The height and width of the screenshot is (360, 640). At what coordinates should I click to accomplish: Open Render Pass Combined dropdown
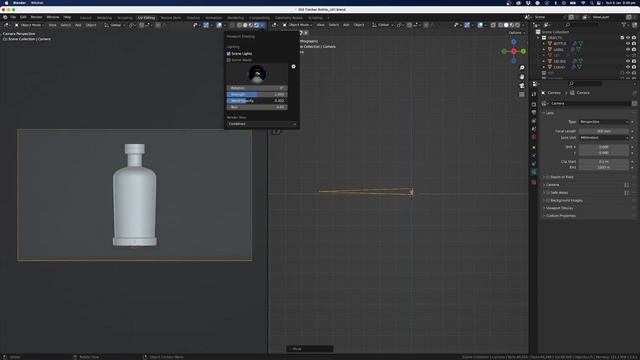pyautogui.click(x=262, y=124)
